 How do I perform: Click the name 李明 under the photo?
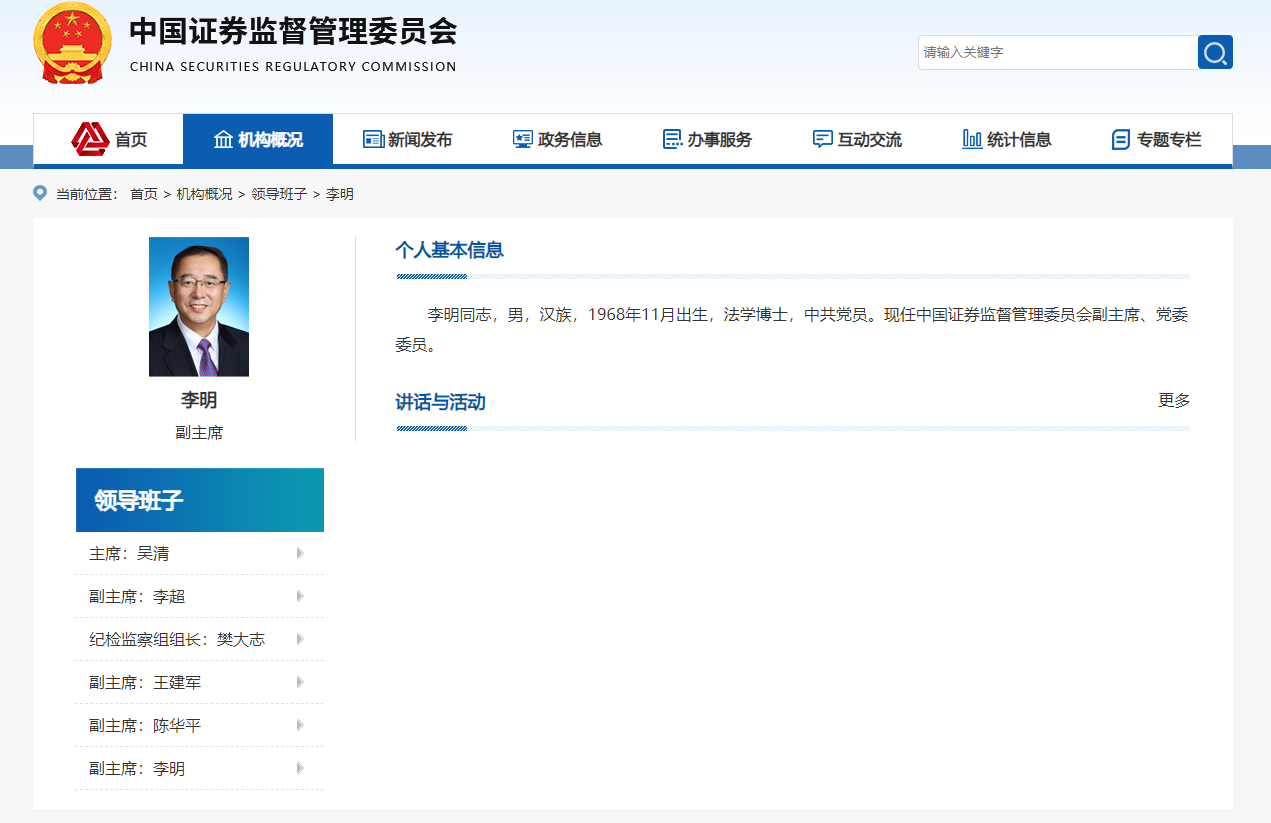[199, 400]
